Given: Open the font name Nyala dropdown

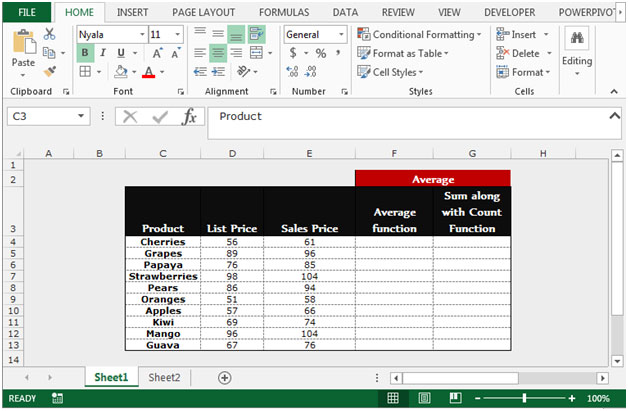Looking at the screenshot, I should [x=142, y=34].
